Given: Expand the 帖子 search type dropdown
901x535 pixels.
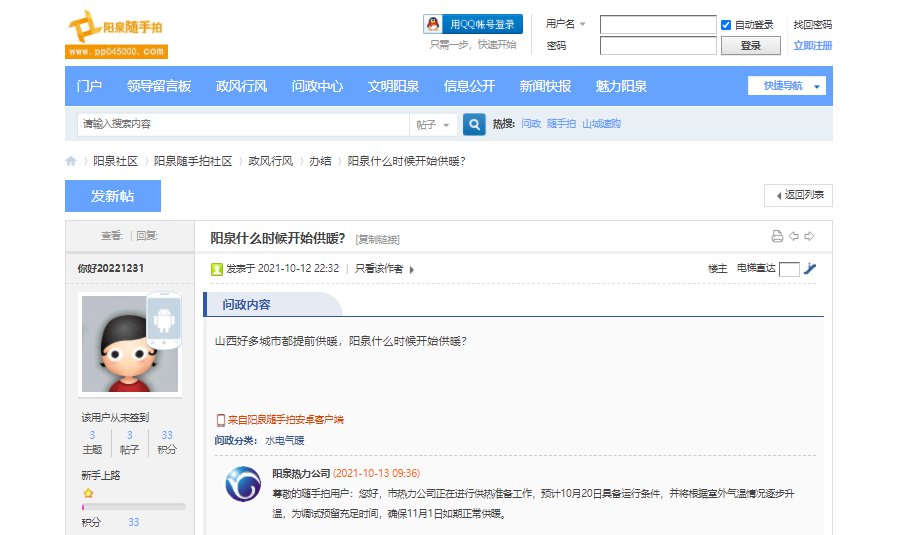Looking at the screenshot, I should coord(433,124).
